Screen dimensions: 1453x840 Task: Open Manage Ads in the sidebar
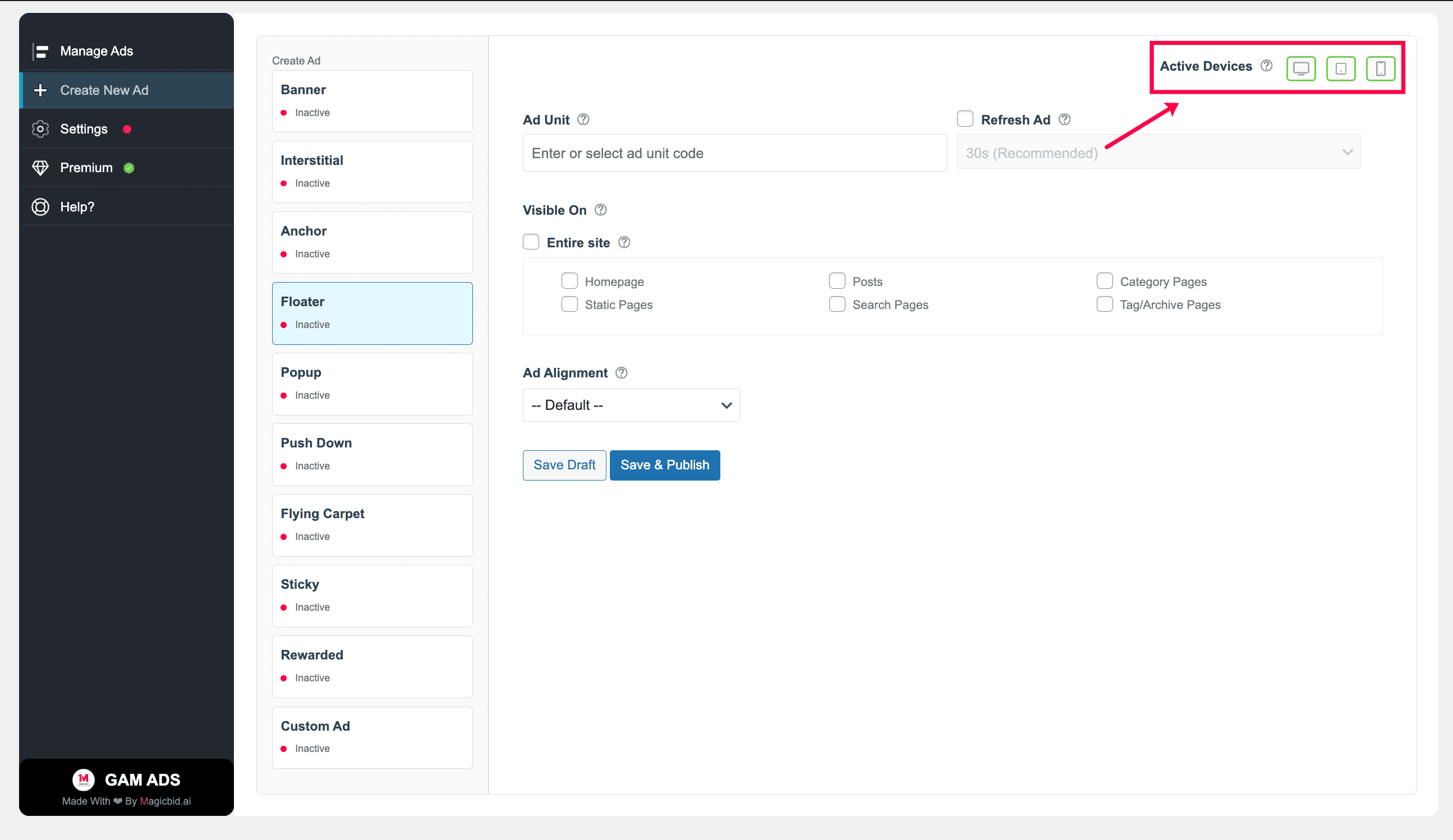coord(127,51)
